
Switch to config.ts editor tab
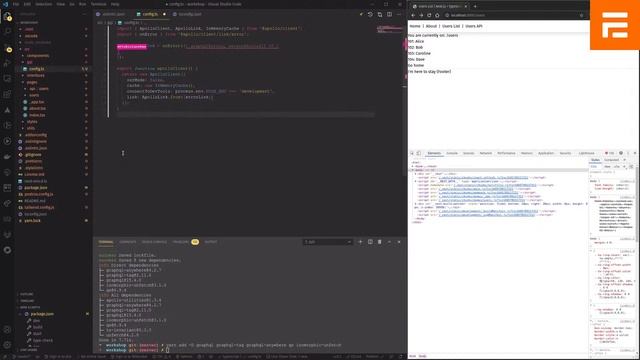click(150, 14)
